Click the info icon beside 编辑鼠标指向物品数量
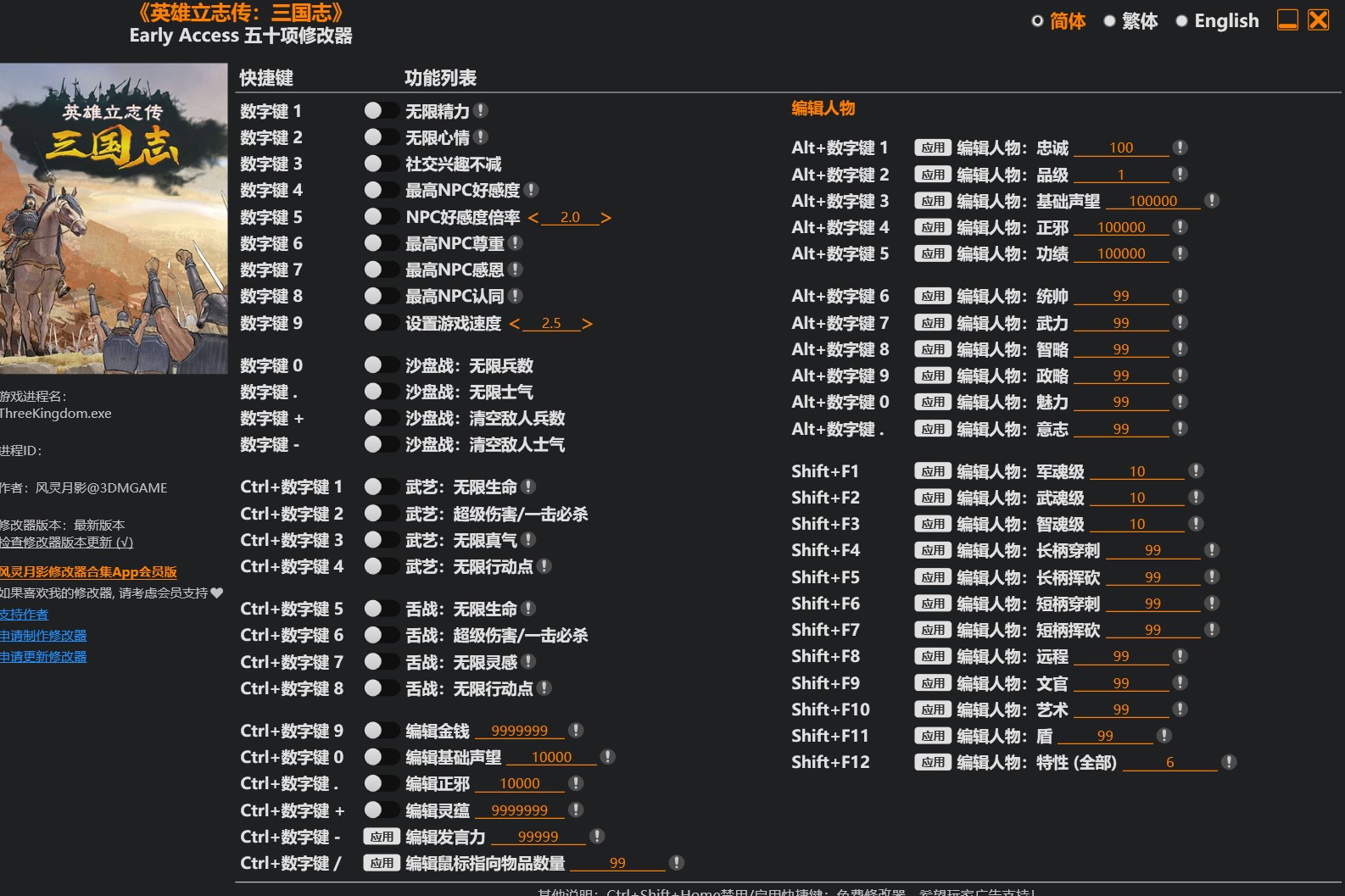The image size is (1345, 896). coord(676,862)
